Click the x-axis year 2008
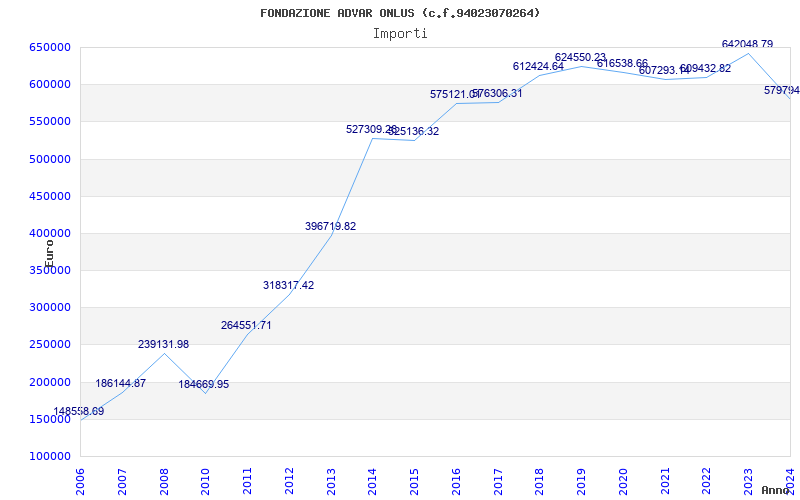 [164, 481]
